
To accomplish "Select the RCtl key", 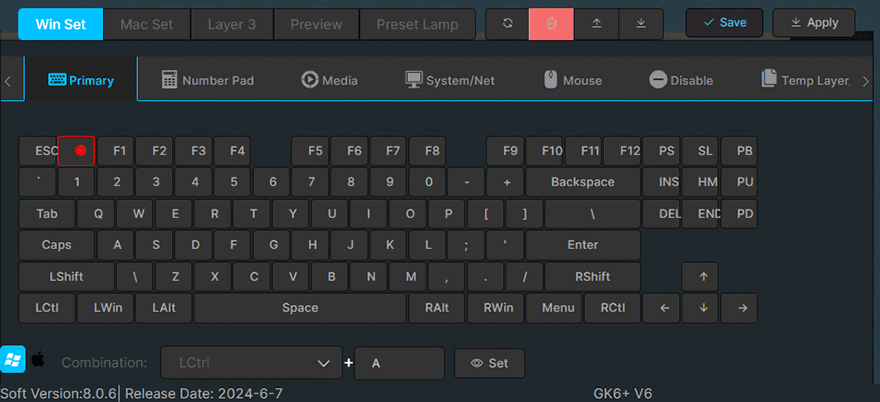I will coord(612,308).
